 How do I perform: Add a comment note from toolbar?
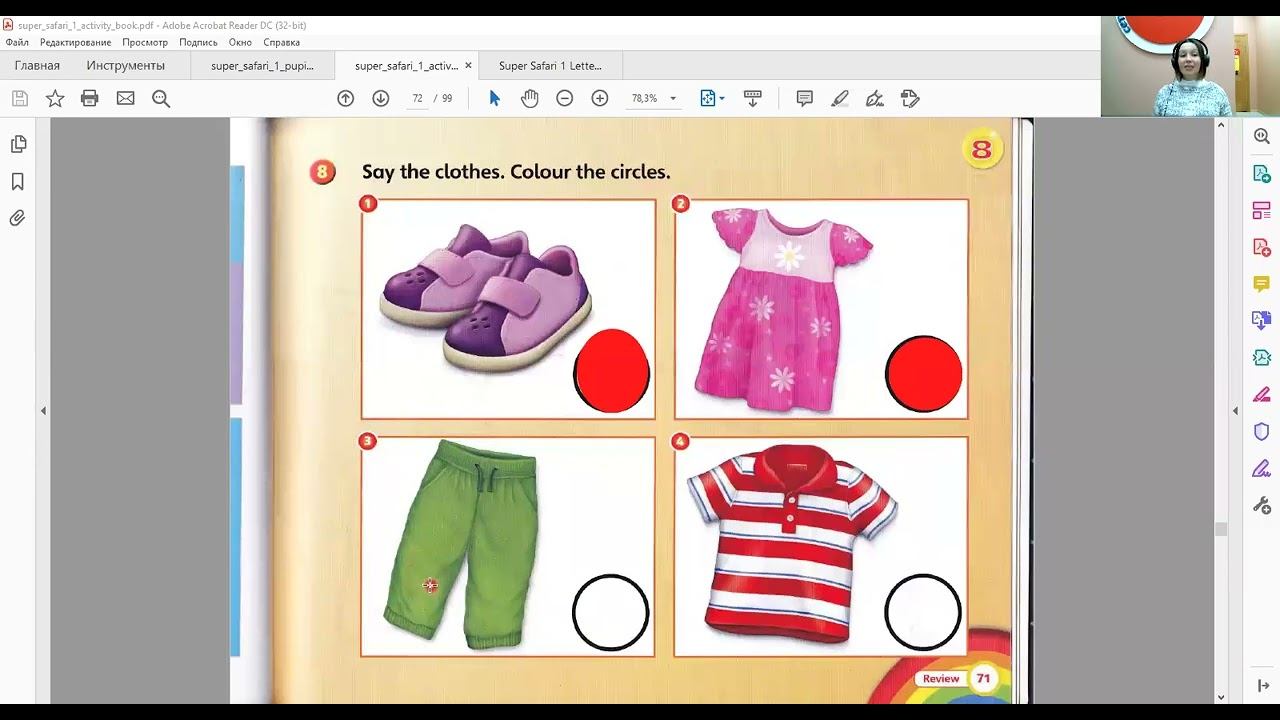point(804,98)
